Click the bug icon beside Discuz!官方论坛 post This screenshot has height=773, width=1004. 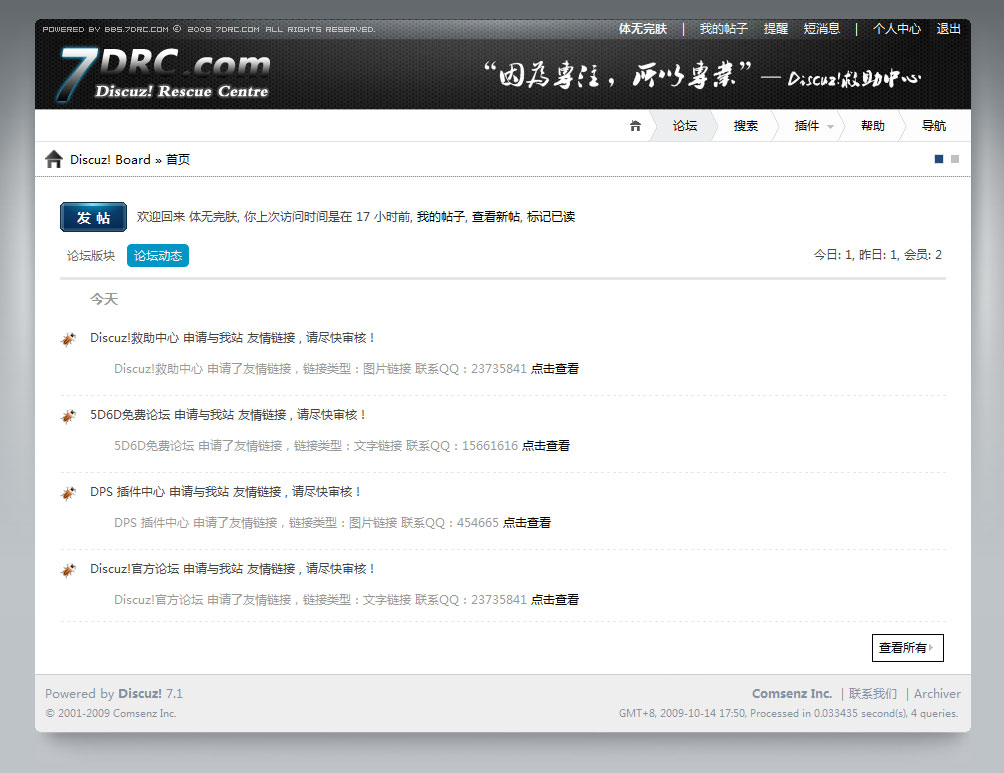point(69,570)
